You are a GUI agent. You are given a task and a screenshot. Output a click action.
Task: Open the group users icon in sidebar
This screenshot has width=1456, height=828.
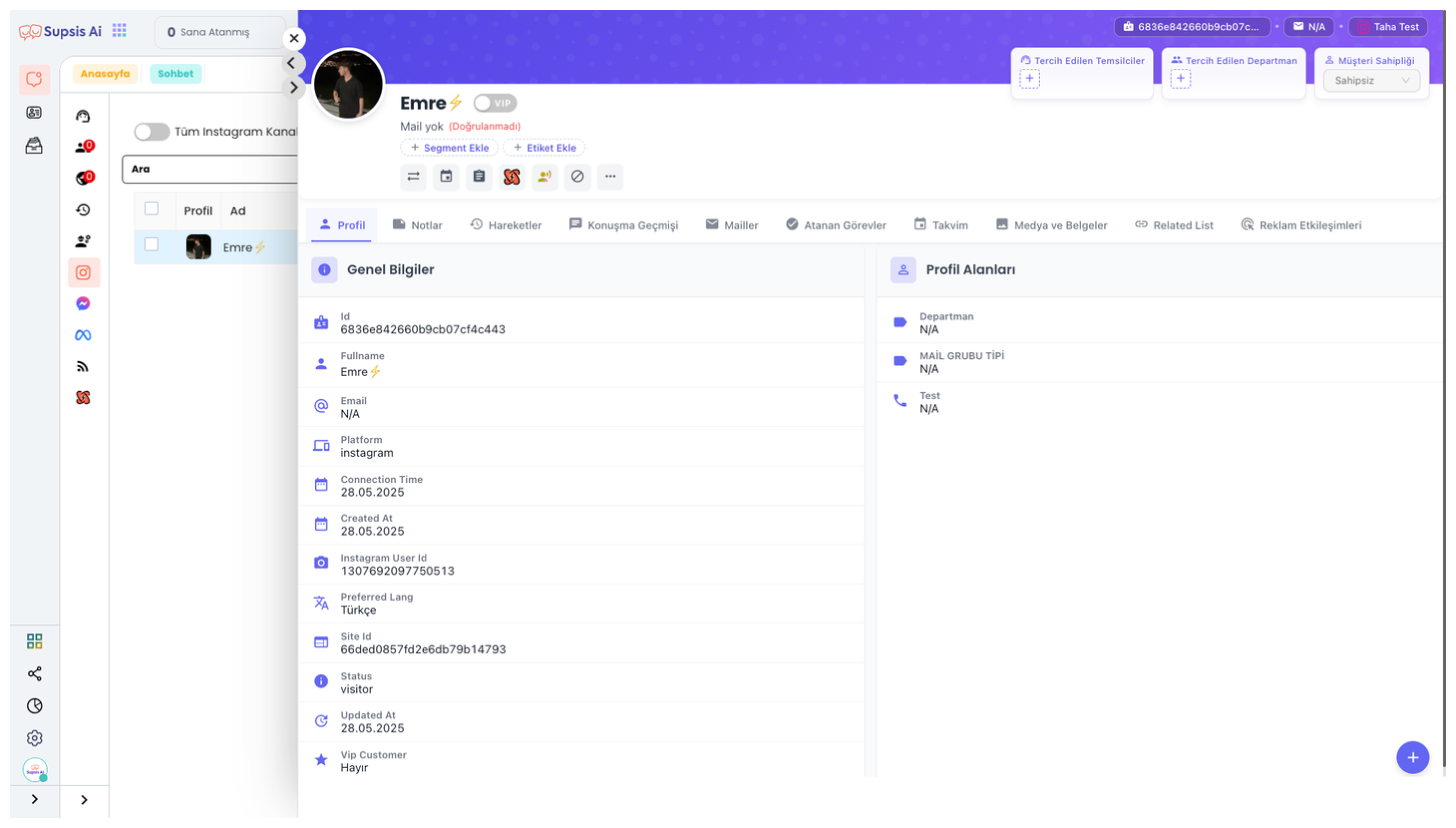pos(83,241)
